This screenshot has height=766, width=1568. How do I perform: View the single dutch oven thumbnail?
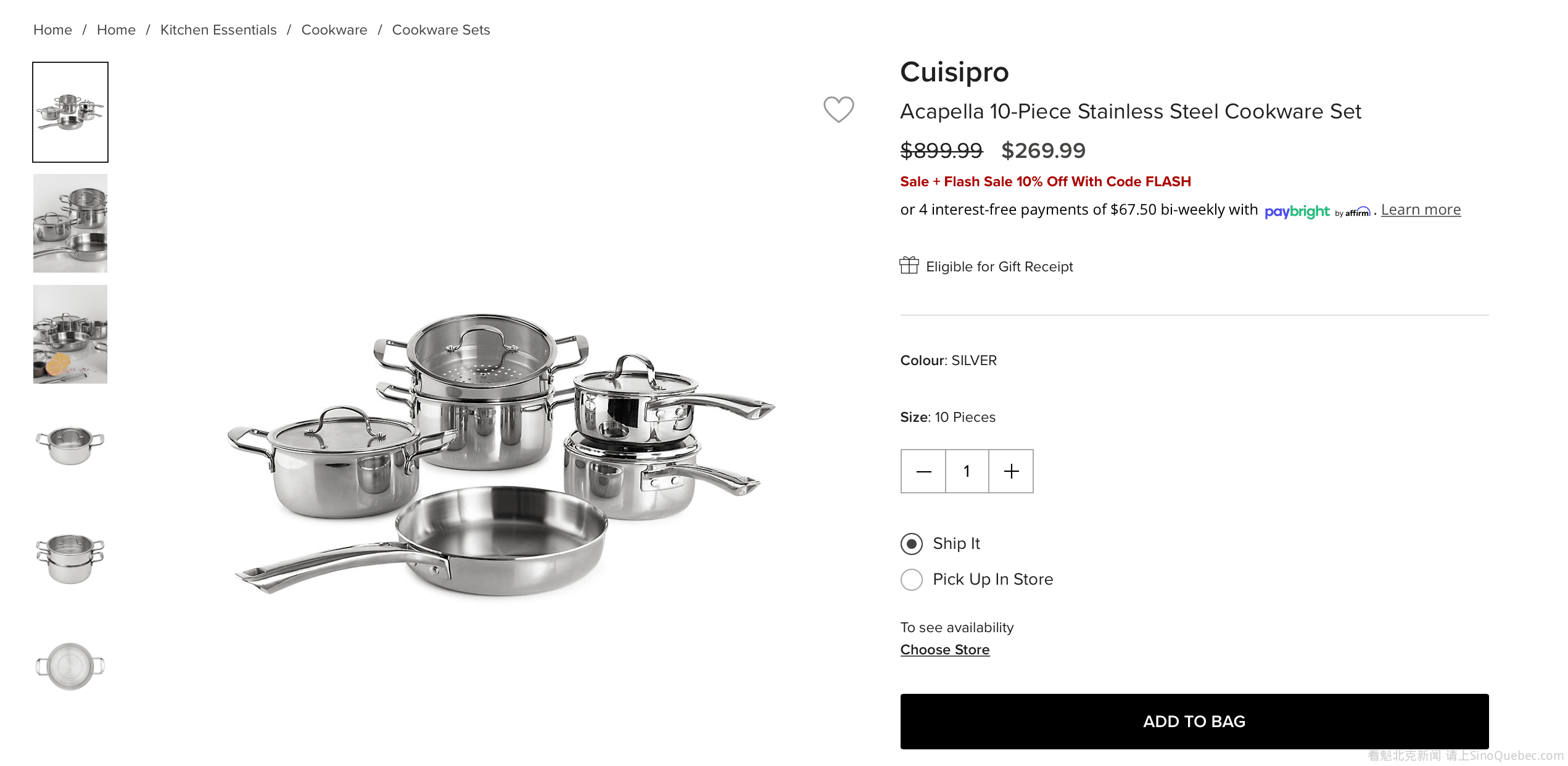(70, 445)
